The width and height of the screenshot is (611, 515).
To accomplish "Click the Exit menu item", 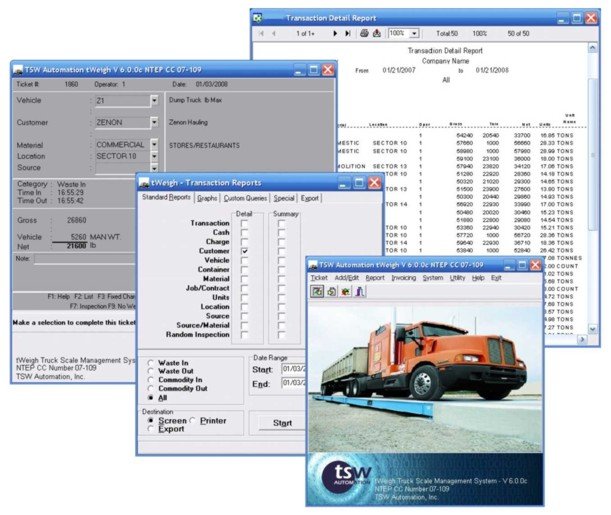I will click(x=496, y=278).
